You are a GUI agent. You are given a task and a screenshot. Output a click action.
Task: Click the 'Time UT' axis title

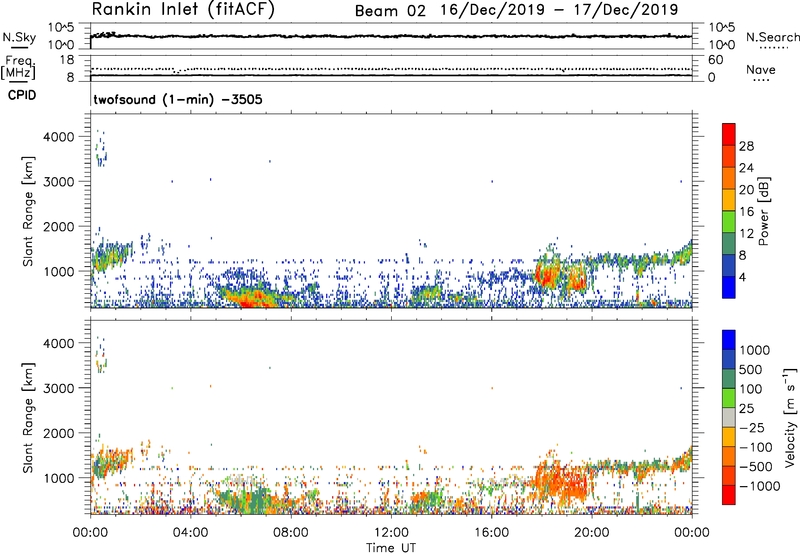(x=391, y=548)
